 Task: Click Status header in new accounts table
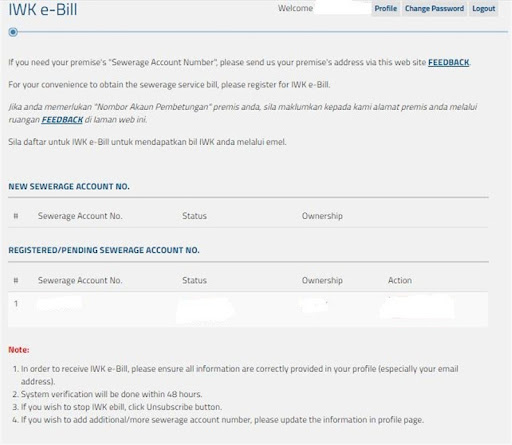[x=194, y=216]
